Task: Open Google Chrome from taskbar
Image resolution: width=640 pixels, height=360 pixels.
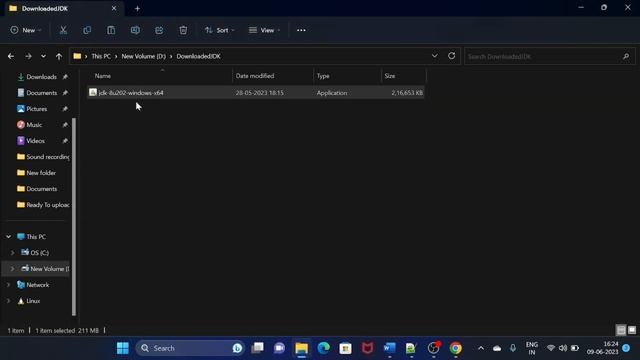Action: [x=456, y=348]
